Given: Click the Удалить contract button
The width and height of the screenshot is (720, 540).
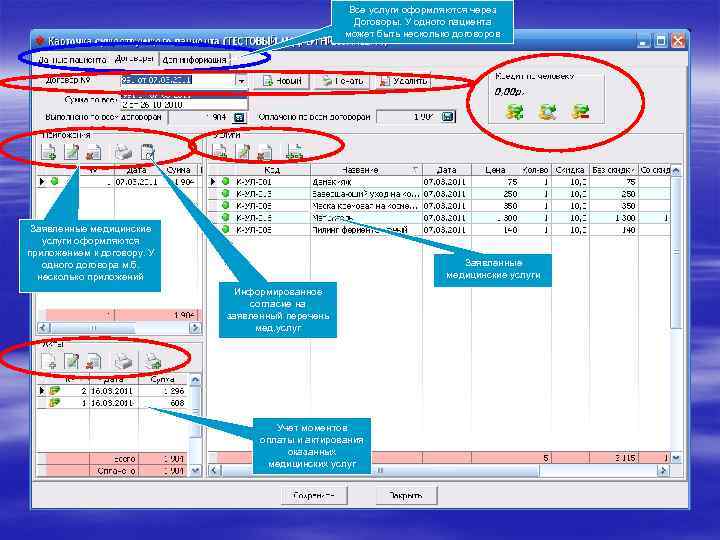Looking at the screenshot, I should (x=404, y=81).
